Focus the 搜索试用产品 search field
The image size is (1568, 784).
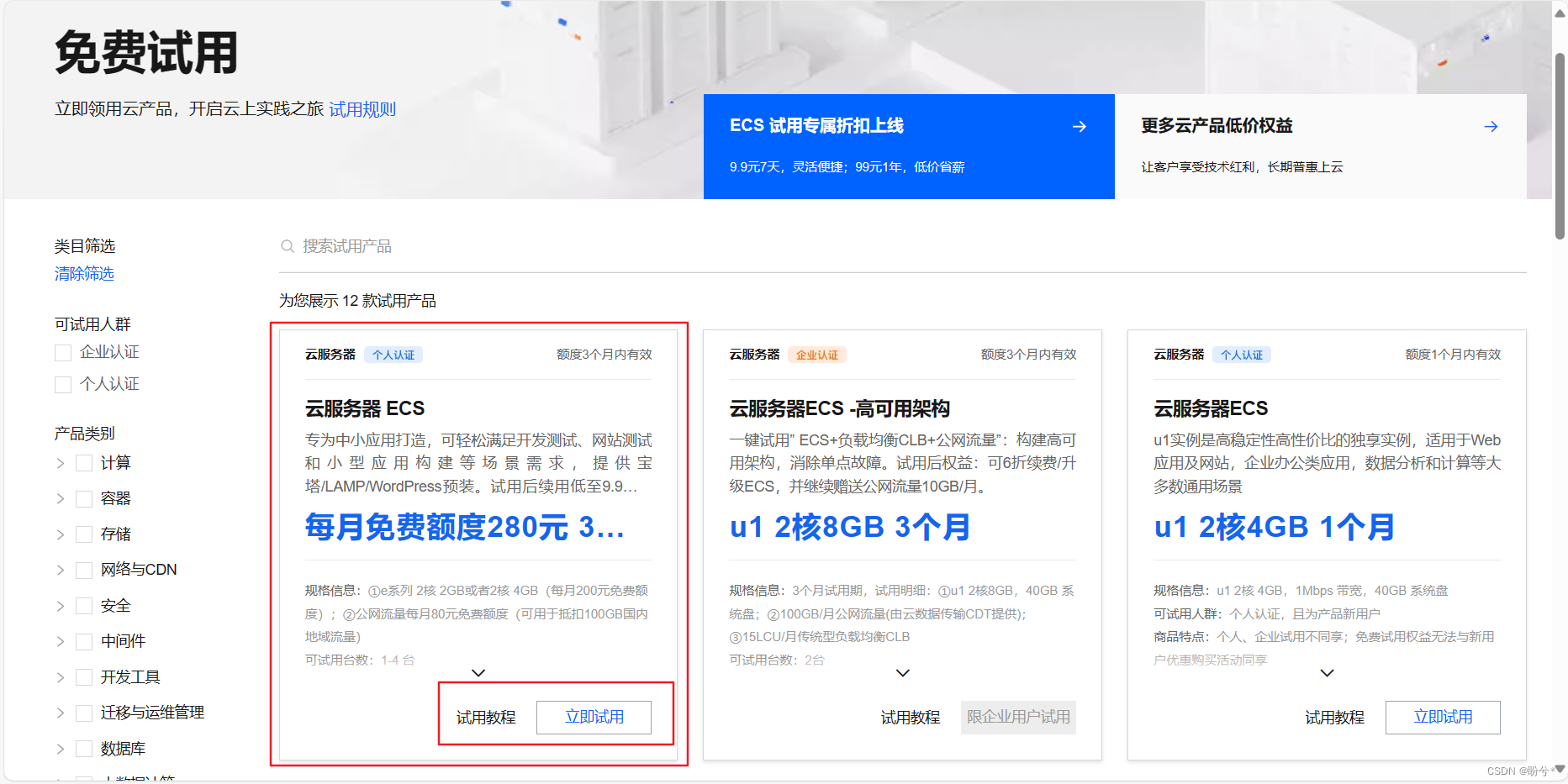(903, 246)
